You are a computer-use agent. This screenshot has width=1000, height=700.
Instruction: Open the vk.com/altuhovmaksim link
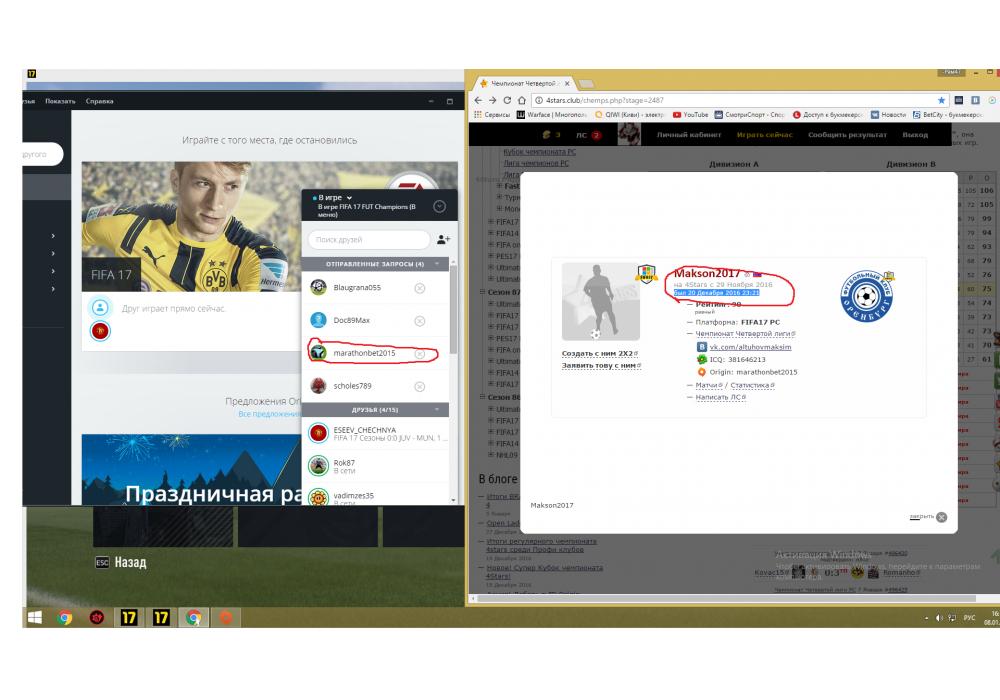[750, 347]
